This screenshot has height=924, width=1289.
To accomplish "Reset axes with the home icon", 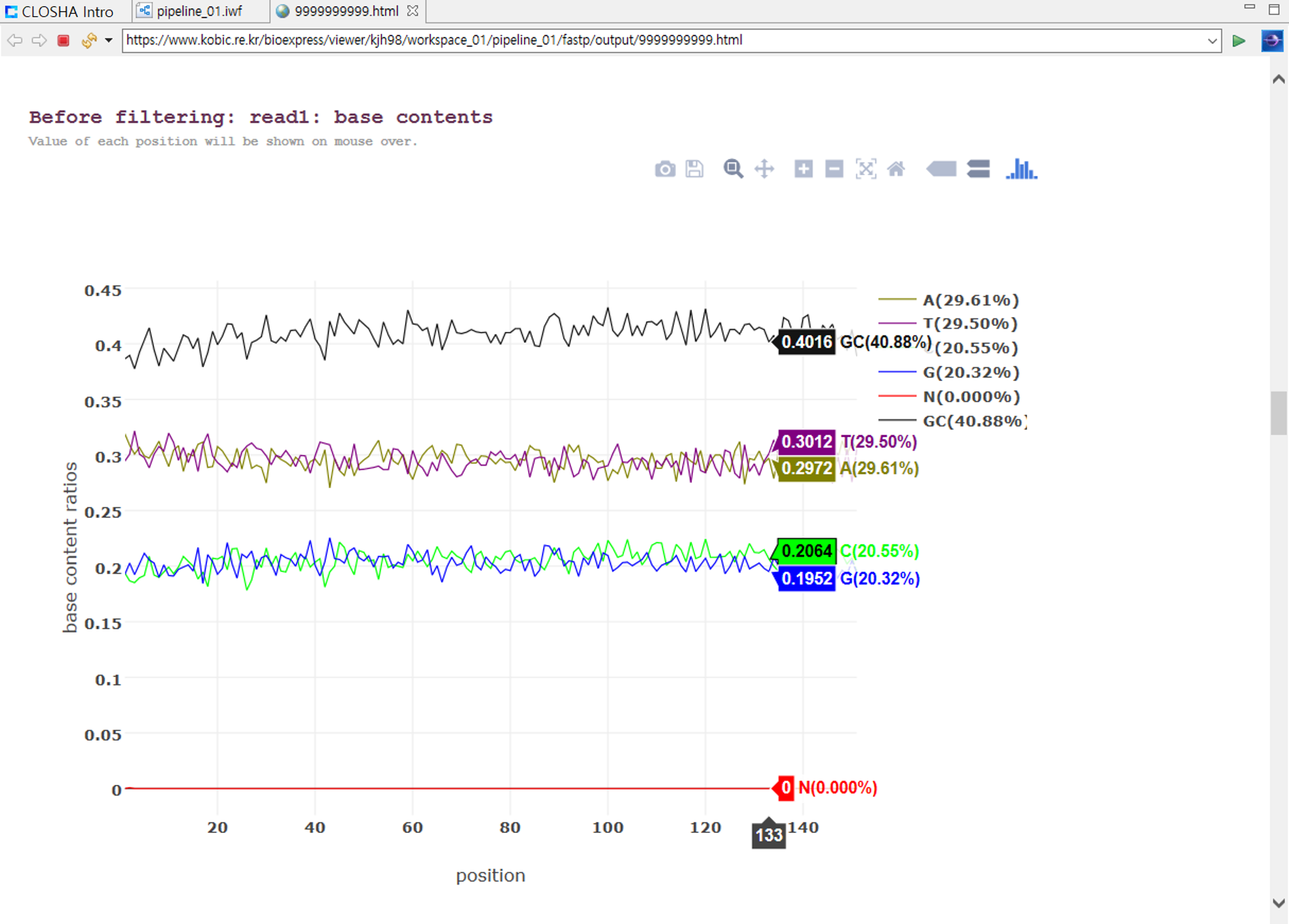I will (897, 169).
